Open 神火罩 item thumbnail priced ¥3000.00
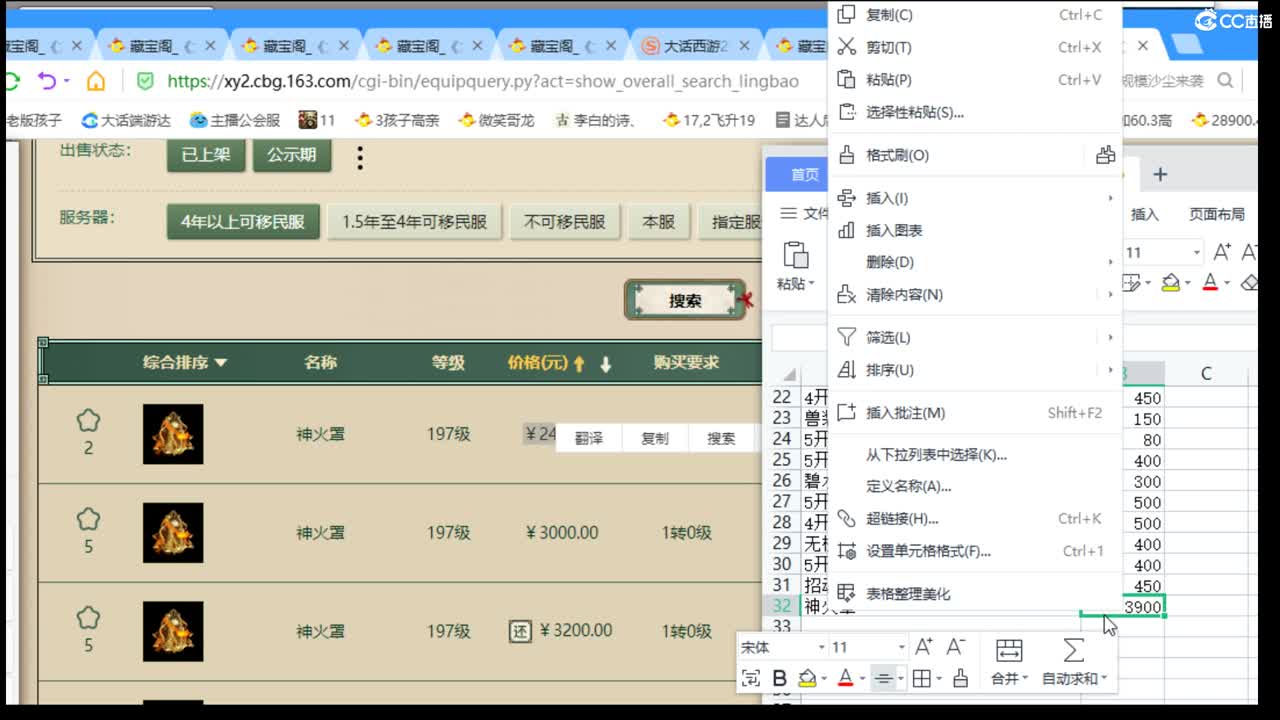The image size is (1280, 720). pos(173,532)
